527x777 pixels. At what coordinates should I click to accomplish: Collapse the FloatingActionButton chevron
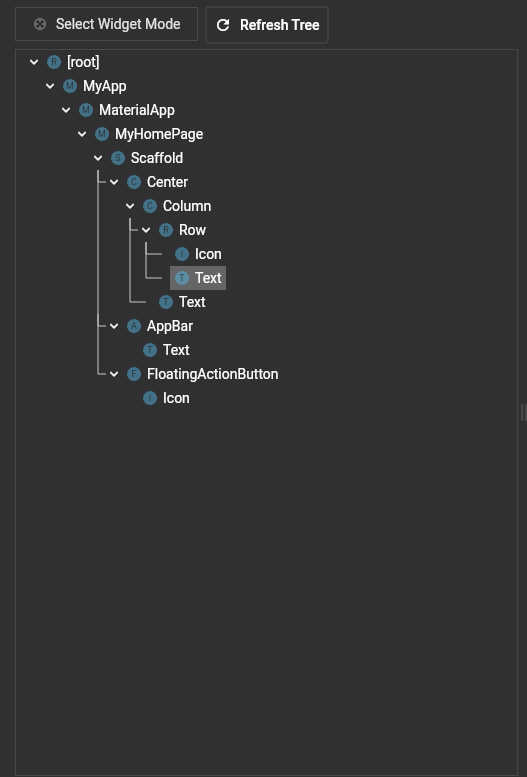click(x=114, y=374)
